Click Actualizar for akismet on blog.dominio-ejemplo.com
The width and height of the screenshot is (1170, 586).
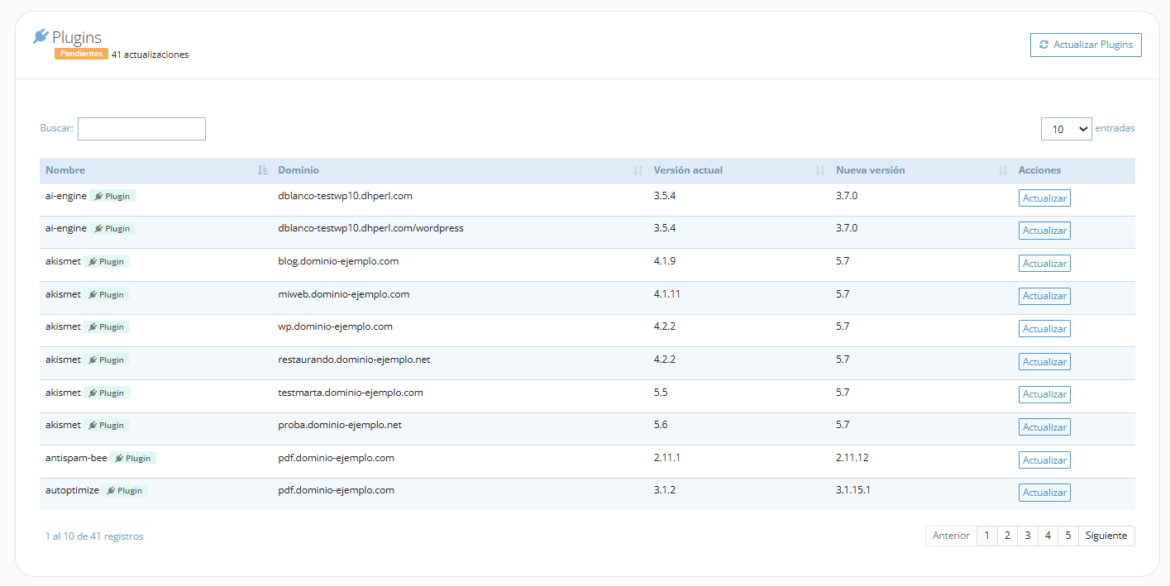[x=1045, y=264]
